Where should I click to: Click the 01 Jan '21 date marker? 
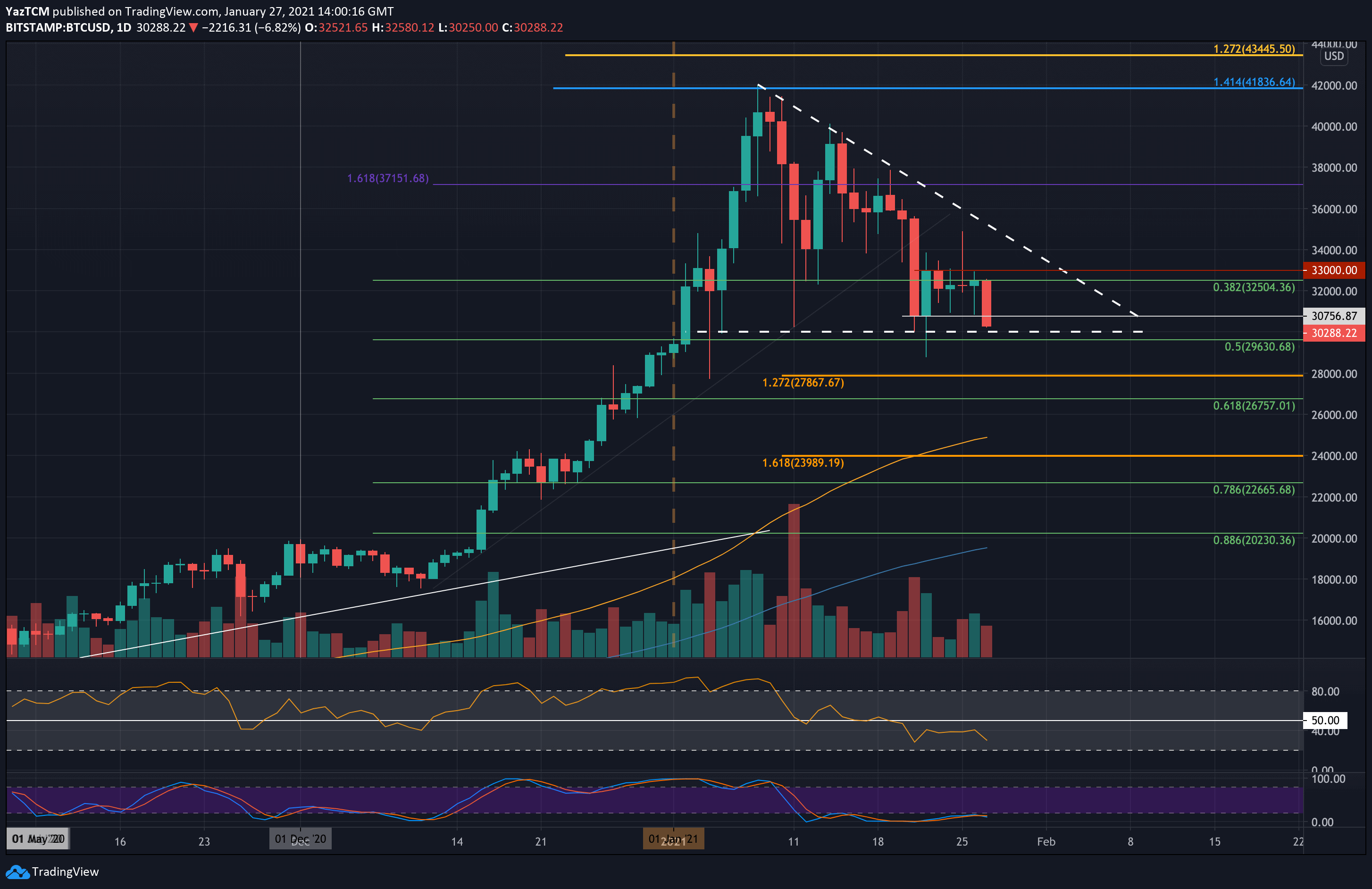pyautogui.click(x=673, y=839)
